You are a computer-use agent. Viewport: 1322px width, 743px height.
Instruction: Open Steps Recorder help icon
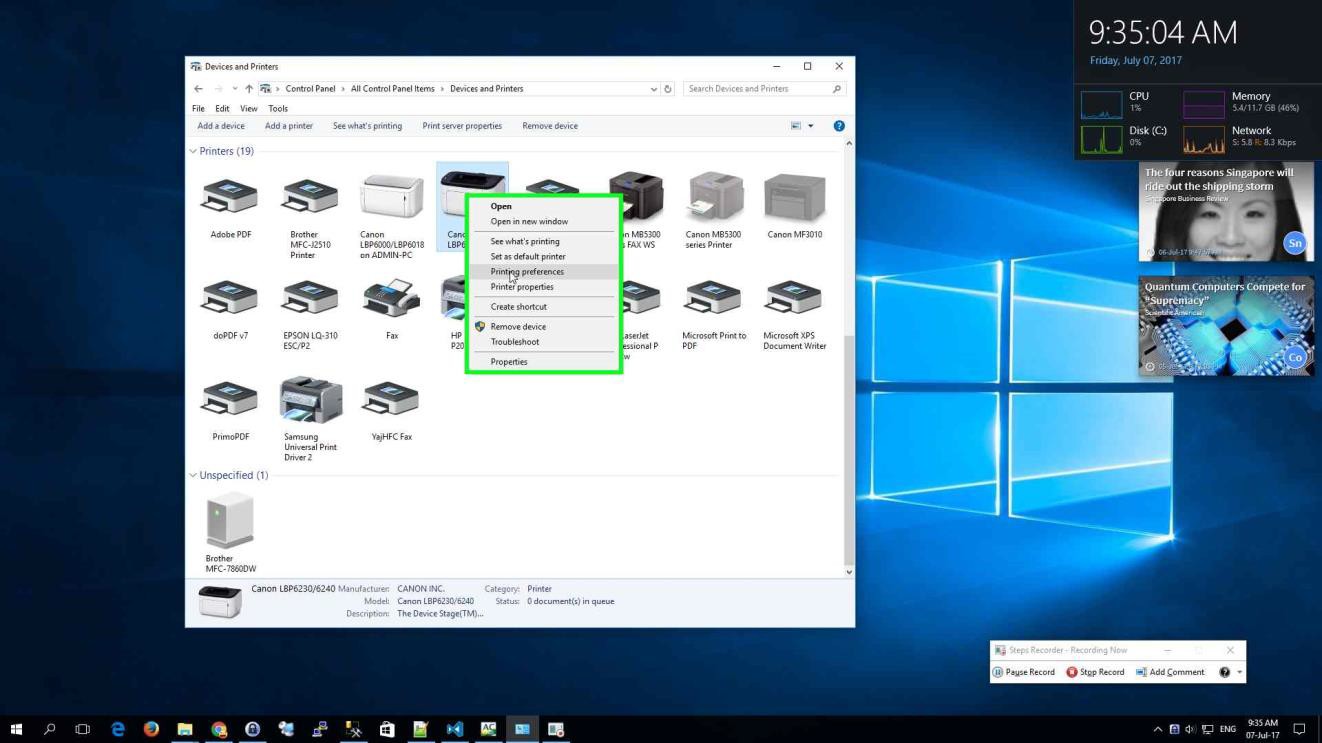point(1225,672)
